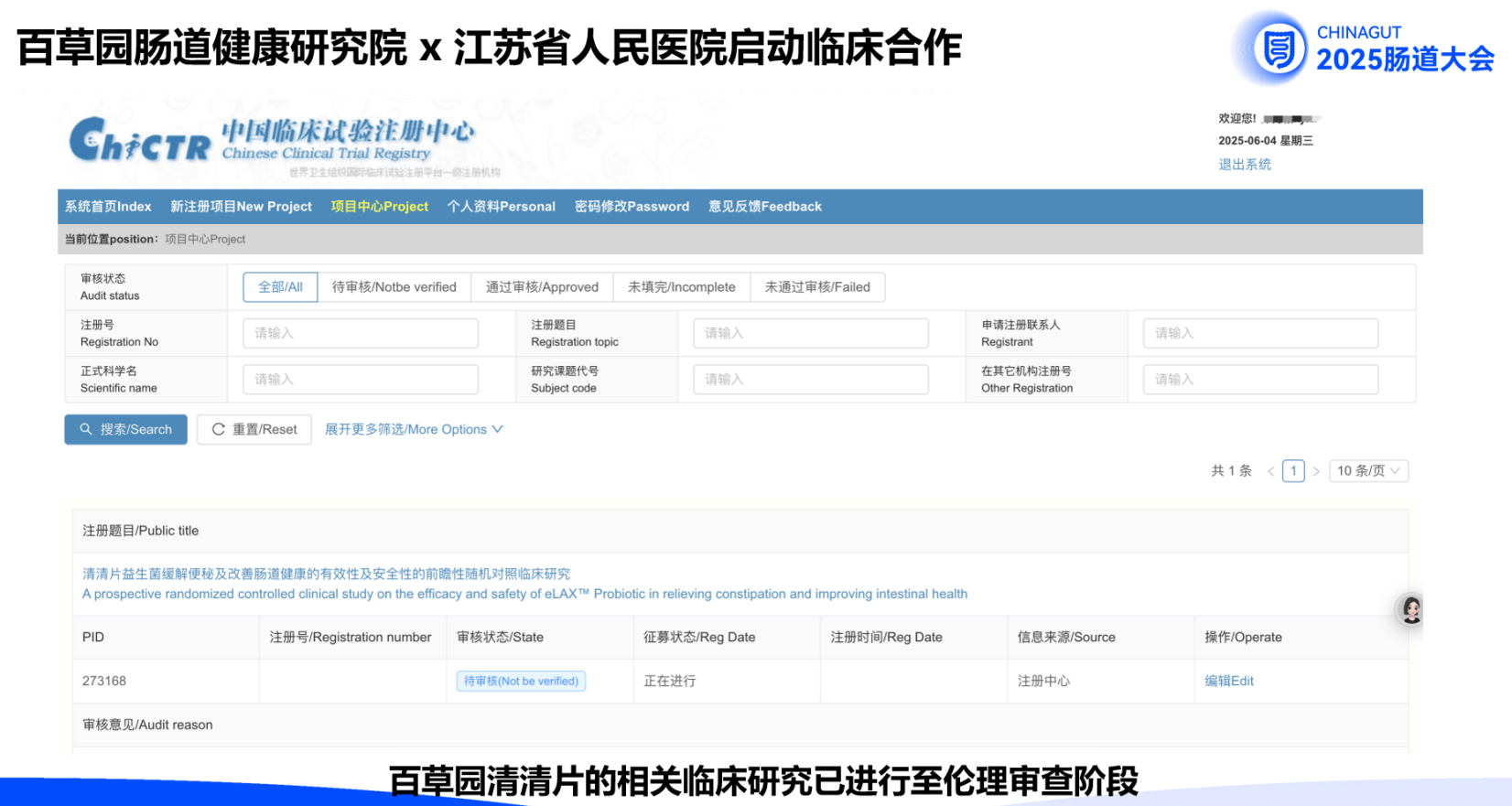Filter by 待审核/Notbe verified status

tap(394, 287)
